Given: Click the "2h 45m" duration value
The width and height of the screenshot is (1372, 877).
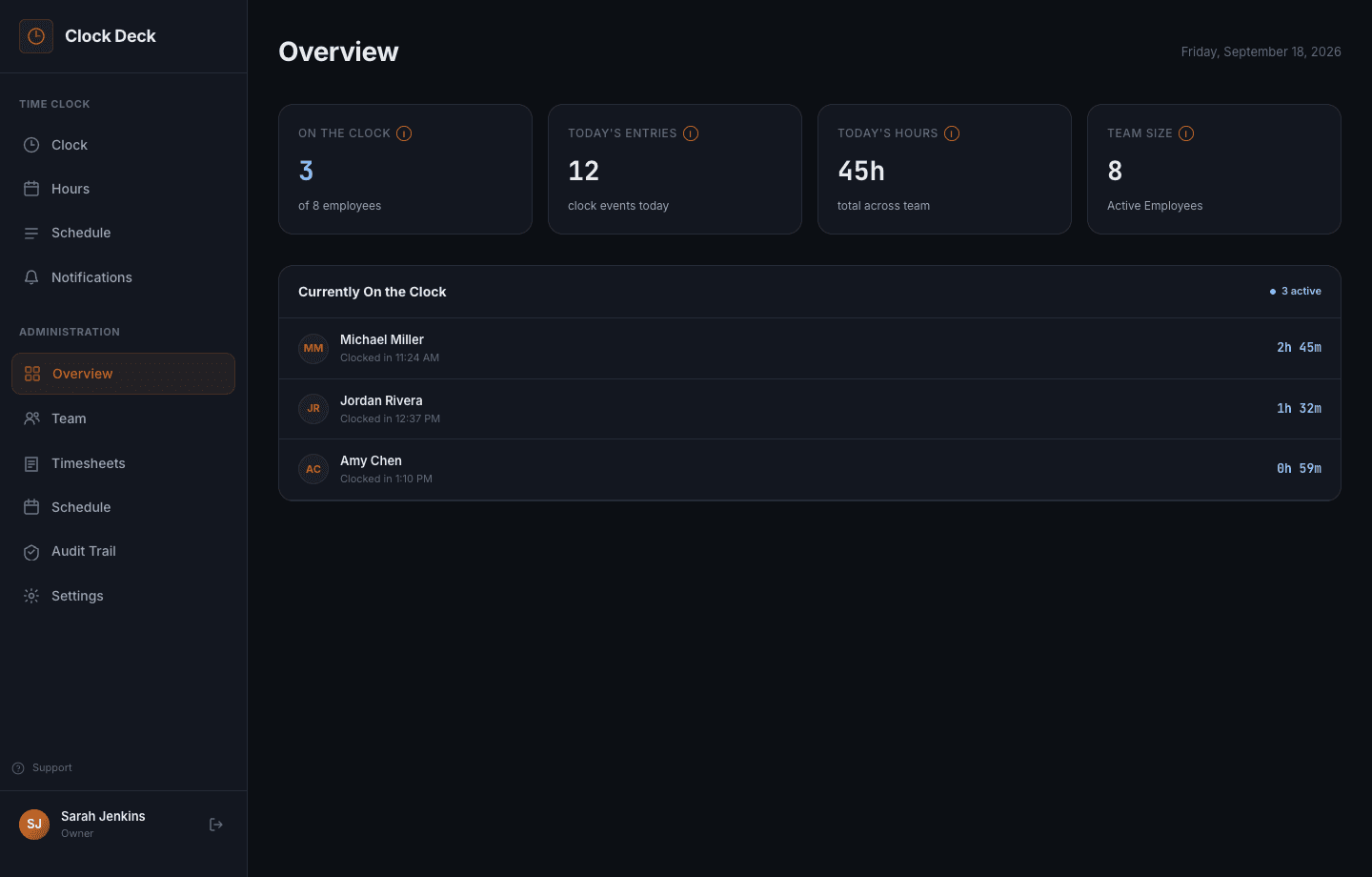Looking at the screenshot, I should pos(1299,348).
